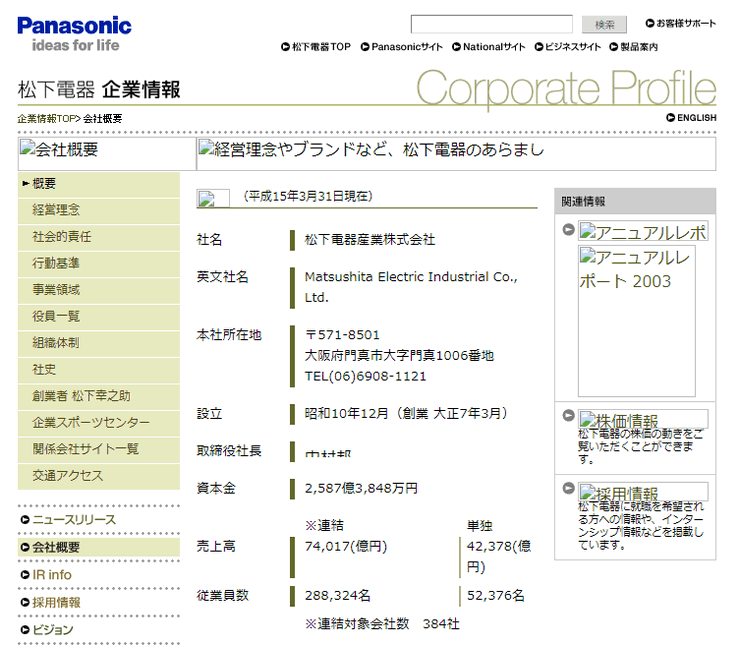Click arrow bullet beside アニュアルレポート
This screenshot has width=740, height=645.
(x=569, y=230)
